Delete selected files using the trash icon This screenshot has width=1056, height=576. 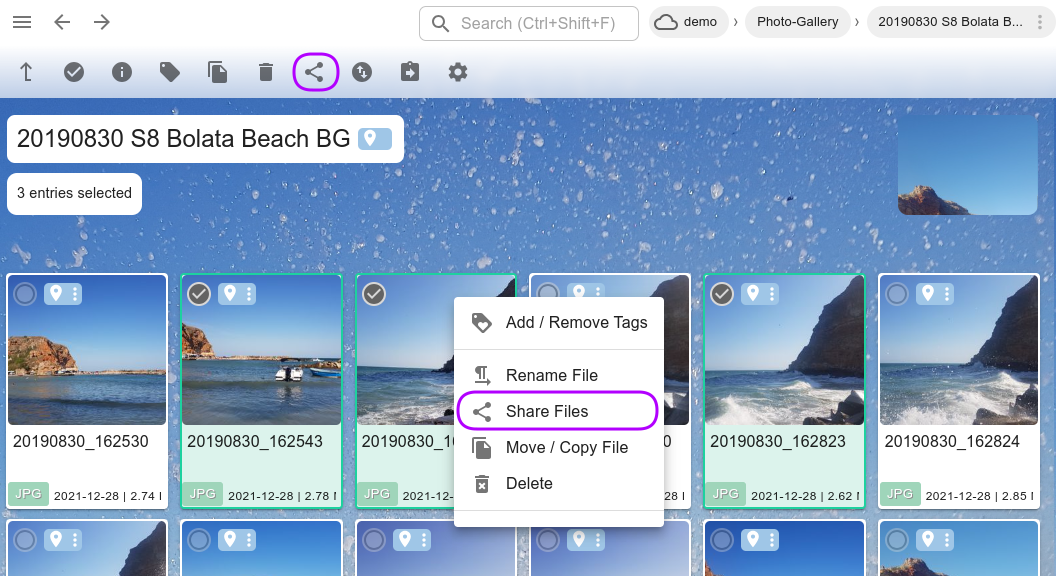(x=266, y=71)
